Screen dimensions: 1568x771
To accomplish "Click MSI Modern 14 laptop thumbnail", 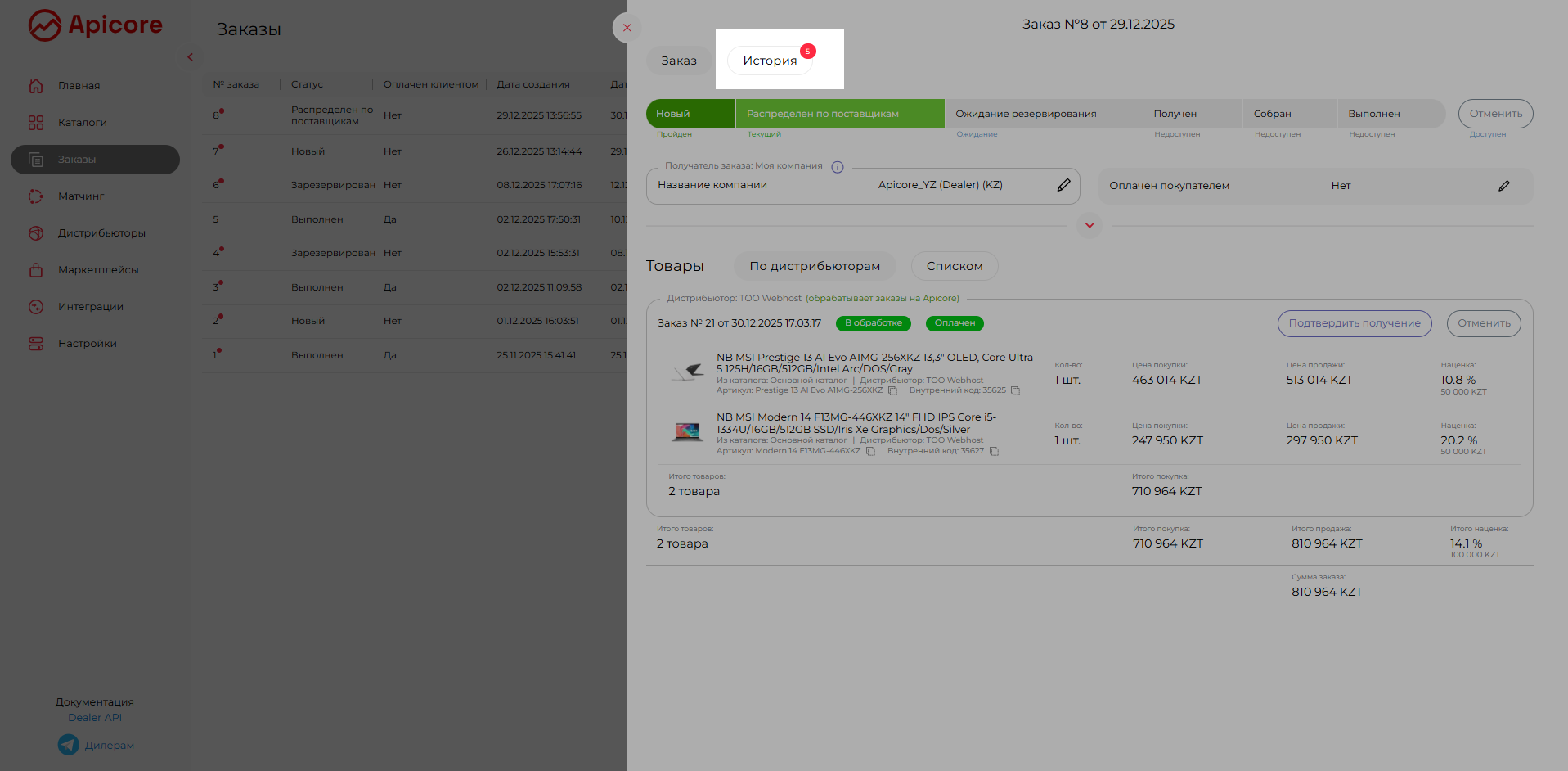I will tap(687, 431).
